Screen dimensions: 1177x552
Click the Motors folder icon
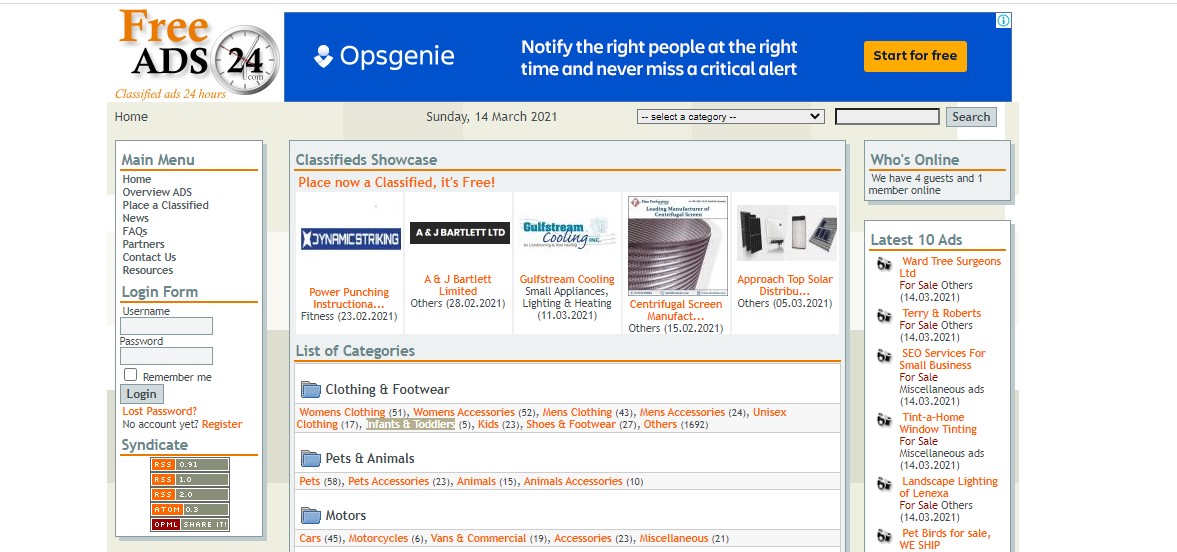tap(311, 516)
